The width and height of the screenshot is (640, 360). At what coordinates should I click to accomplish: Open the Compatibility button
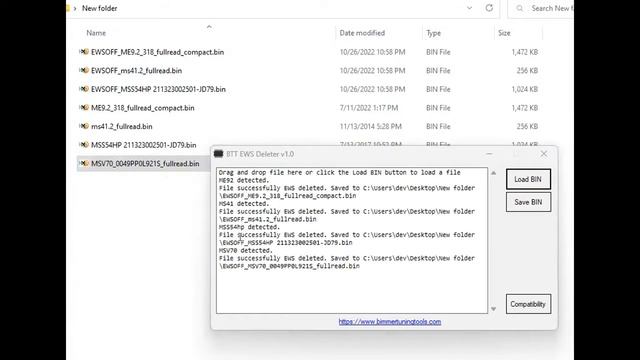coord(528,304)
